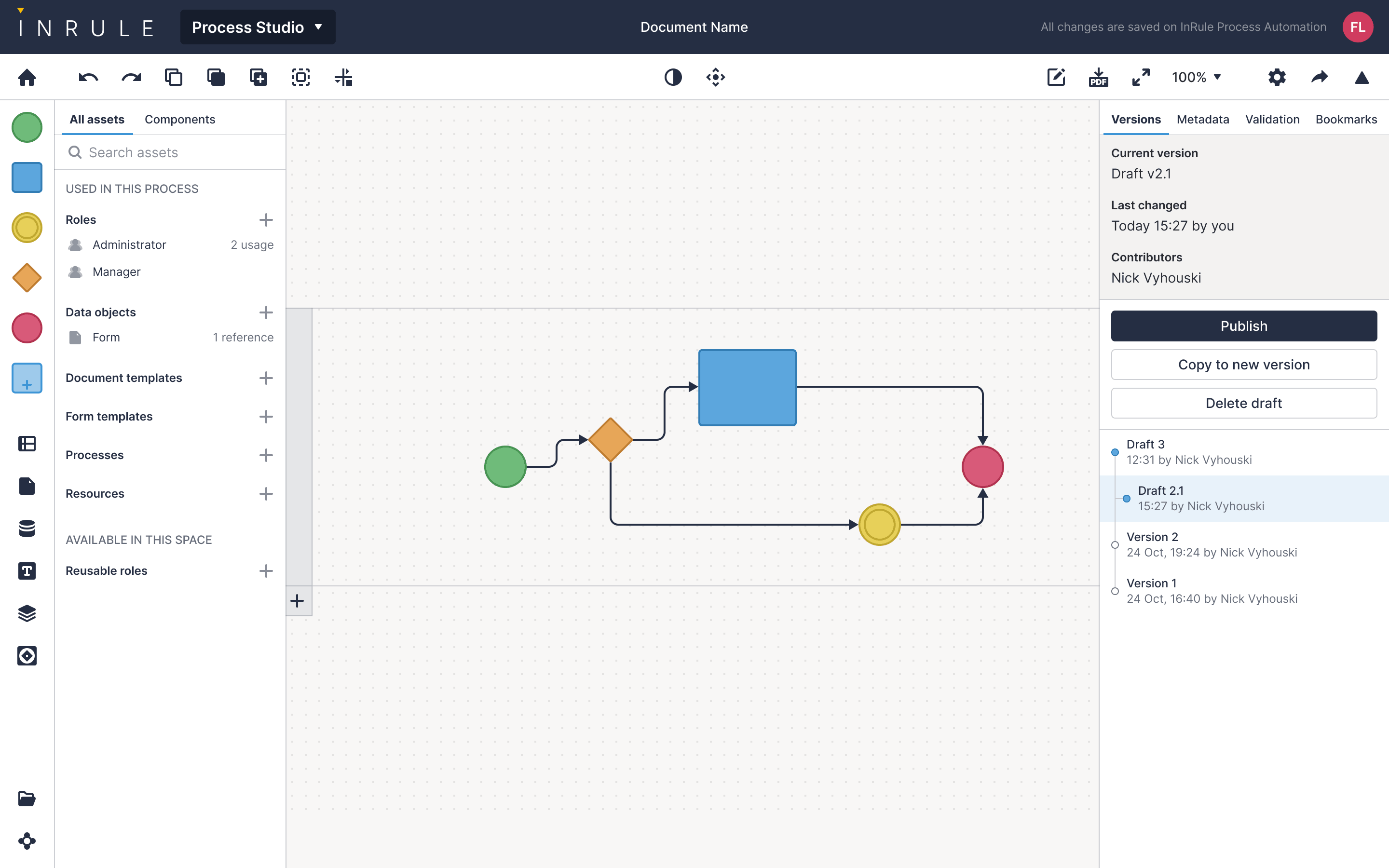
Task: Click the copy icon in the toolbar
Action: click(x=173, y=77)
